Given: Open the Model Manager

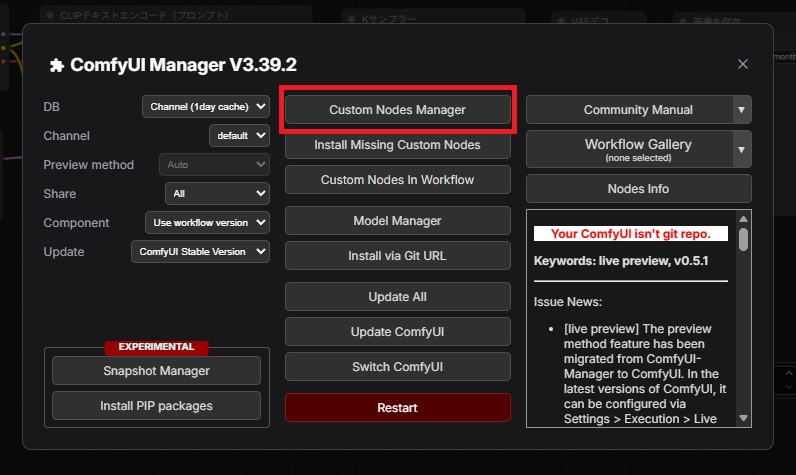Looking at the screenshot, I should [397, 220].
